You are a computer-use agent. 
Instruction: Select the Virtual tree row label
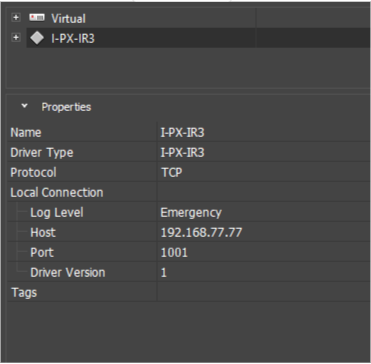[x=68, y=19]
